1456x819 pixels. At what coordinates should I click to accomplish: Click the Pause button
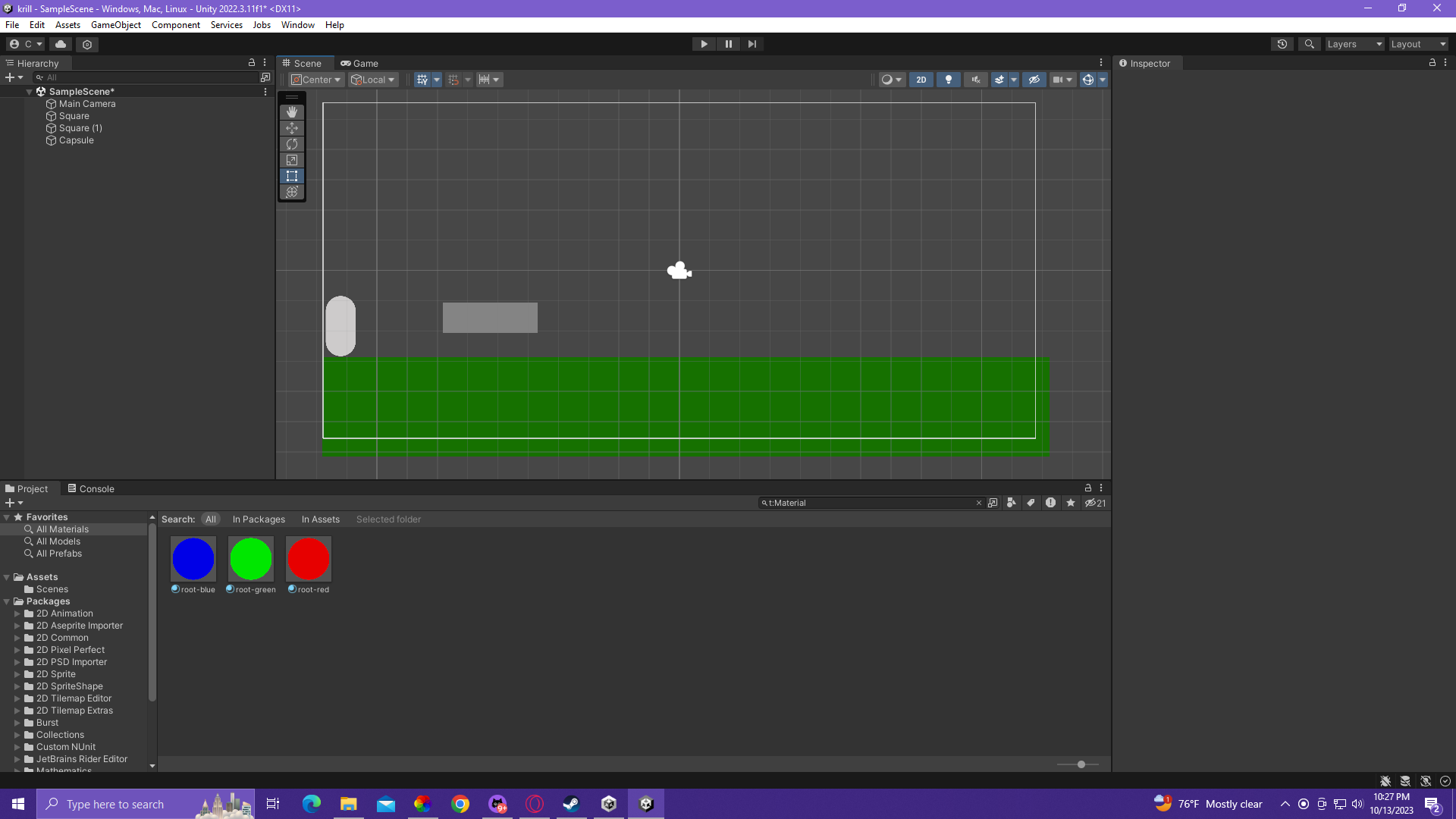[728, 44]
